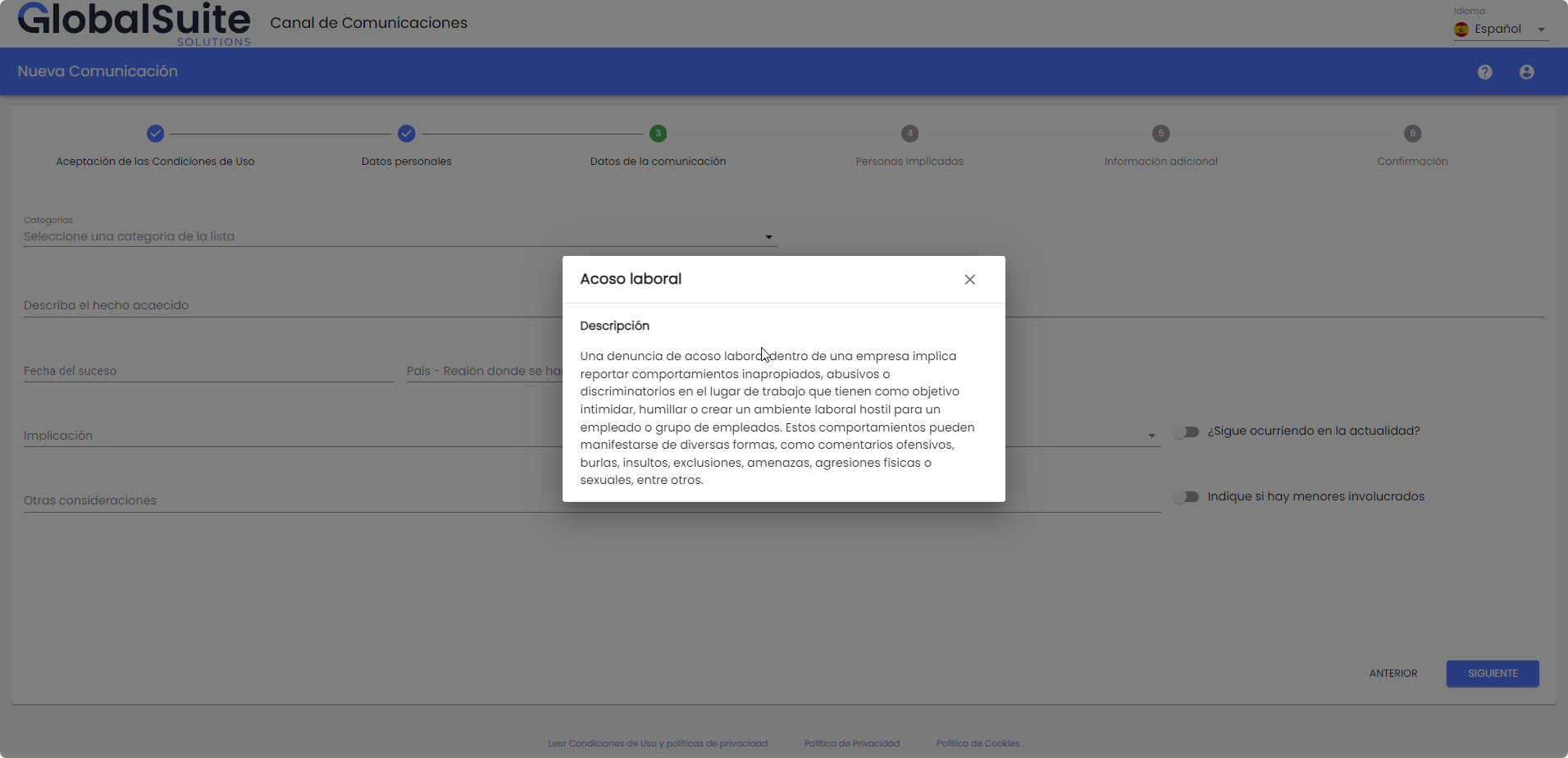This screenshot has height=758, width=1568.
Task: Click the Spanish flag language icon
Action: [1461, 30]
